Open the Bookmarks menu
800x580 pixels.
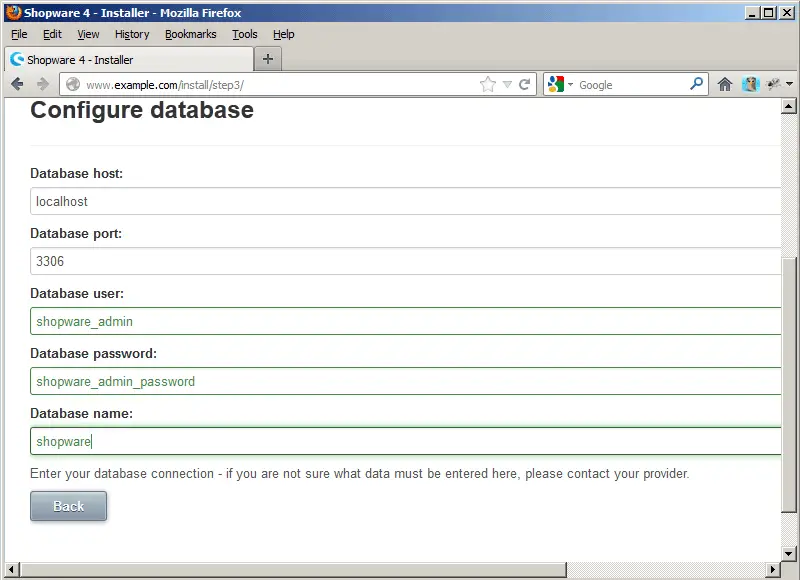pyautogui.click(x=191, y=34)
